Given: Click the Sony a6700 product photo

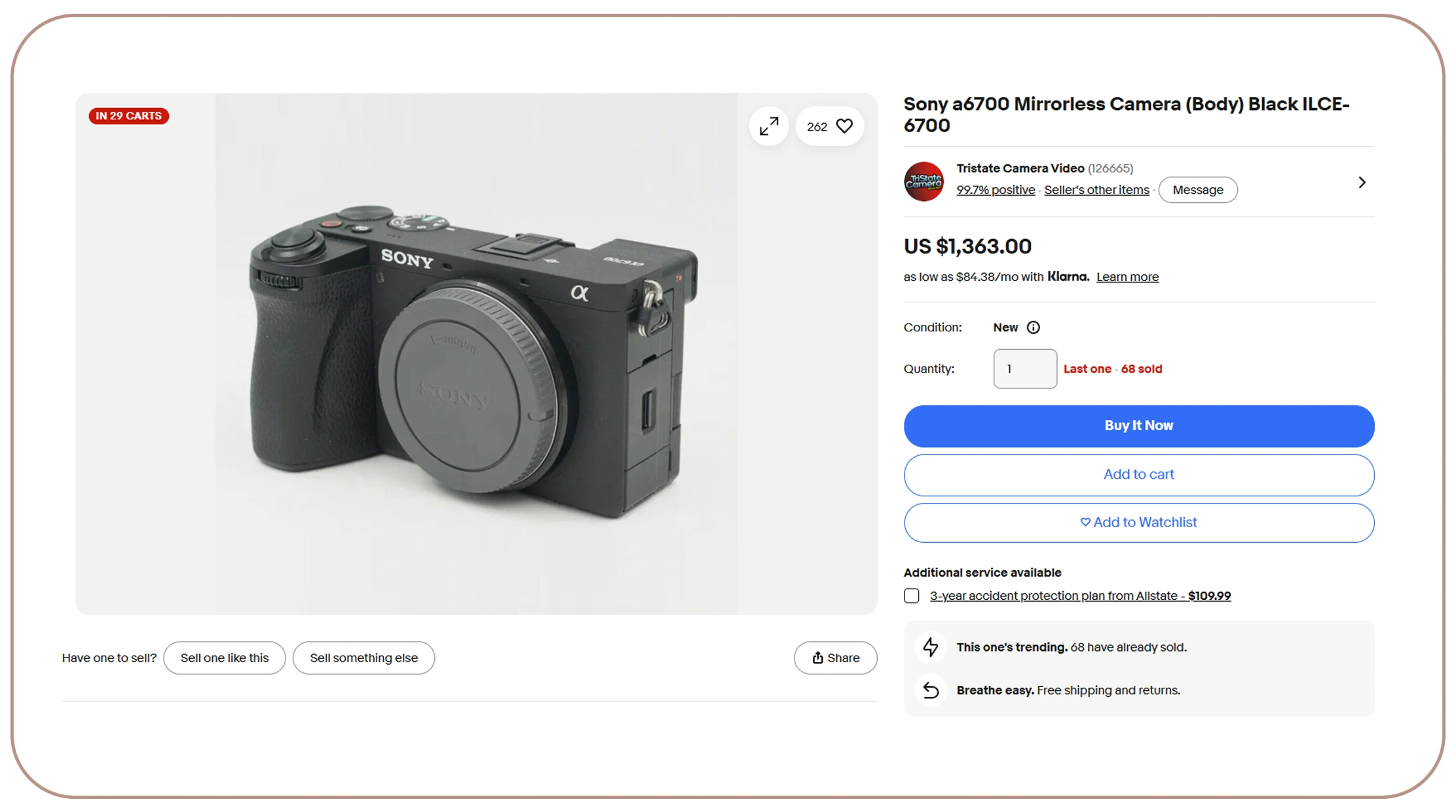Looking at the screenshot, I should pyautogui.click(x=476, y=354).
